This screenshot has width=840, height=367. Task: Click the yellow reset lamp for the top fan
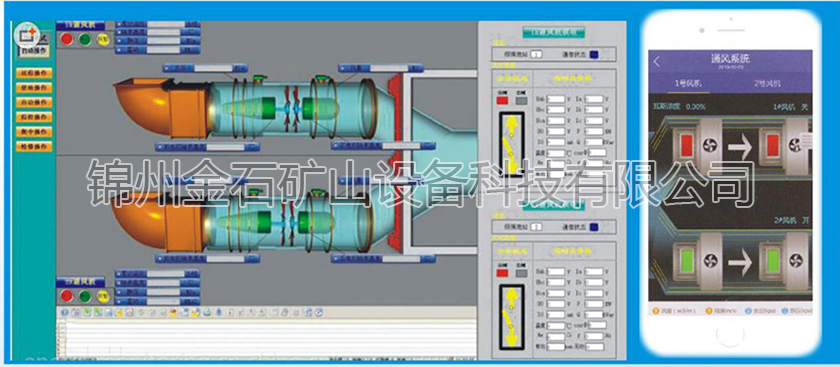click(x=103, y=39)
